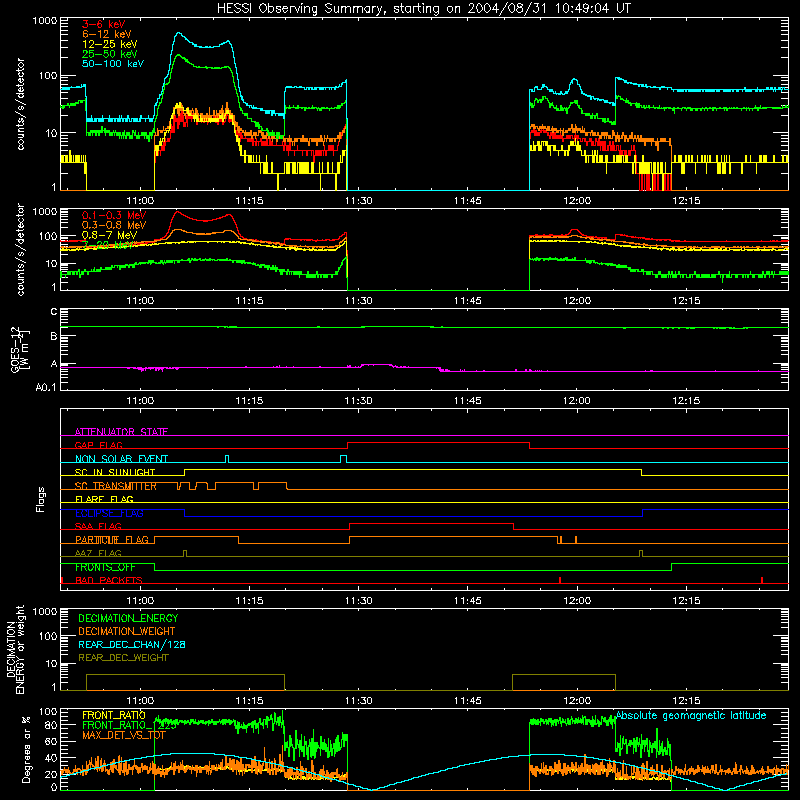Click the PARTICLE_FLAG label

pyautogui.click(x=112, y=540)
